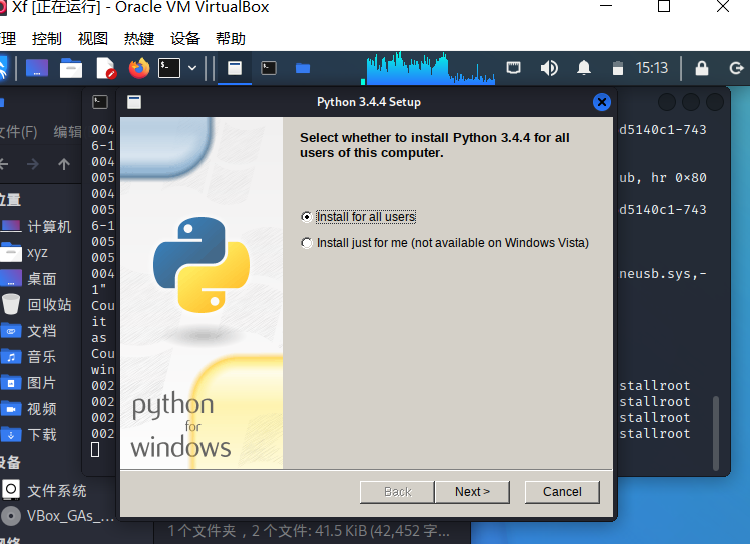Open 桌面 in the file manager sidebar
Screen dimensions: 750x544
pyautogui.click(x=40, y=278)
